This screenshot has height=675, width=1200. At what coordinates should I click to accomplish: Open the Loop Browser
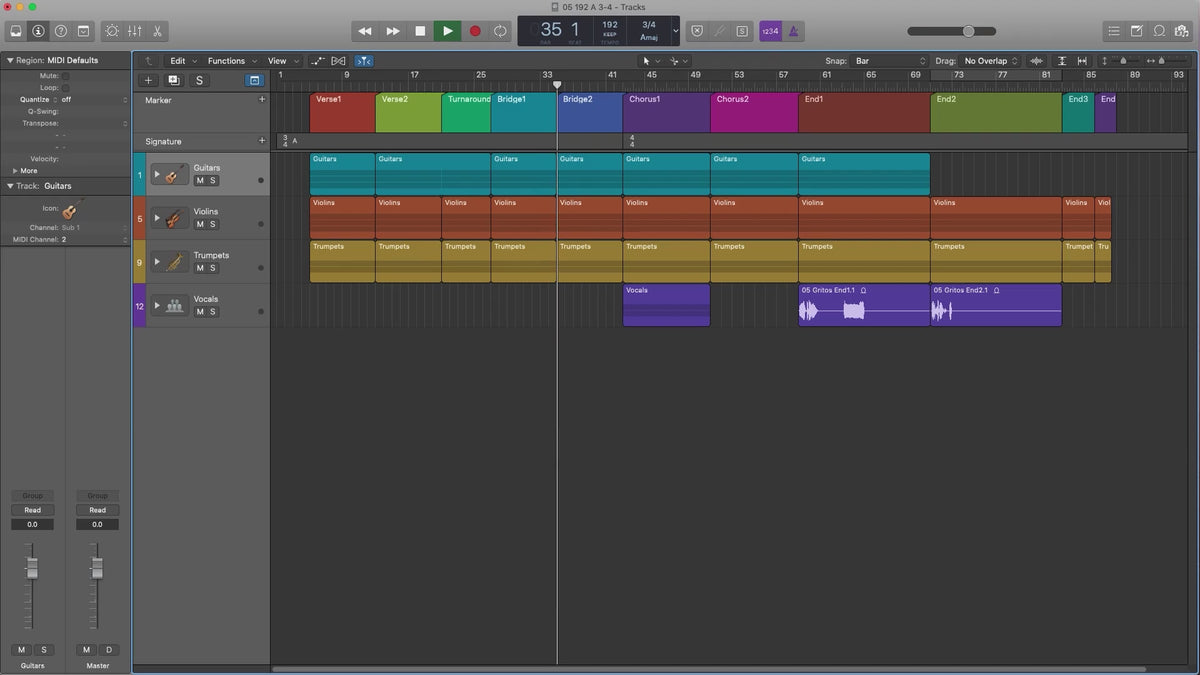[1159, 31]
